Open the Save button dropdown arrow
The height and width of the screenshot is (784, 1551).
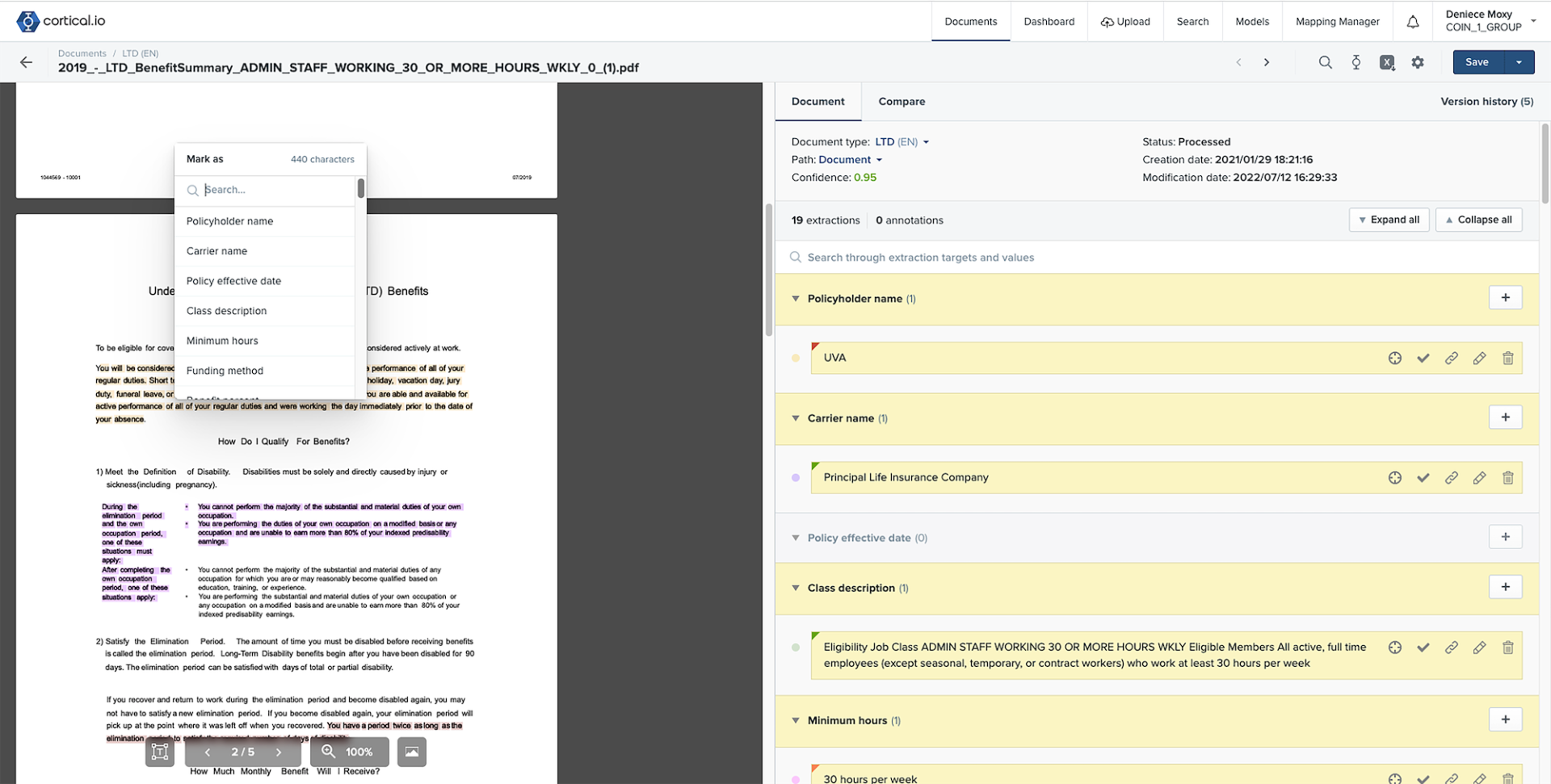(1519, 62)
